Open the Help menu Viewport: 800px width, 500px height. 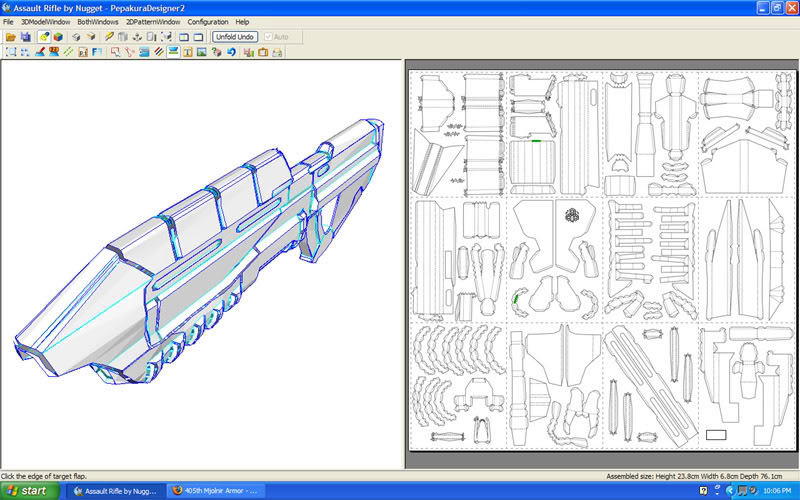tap(242, 21)
